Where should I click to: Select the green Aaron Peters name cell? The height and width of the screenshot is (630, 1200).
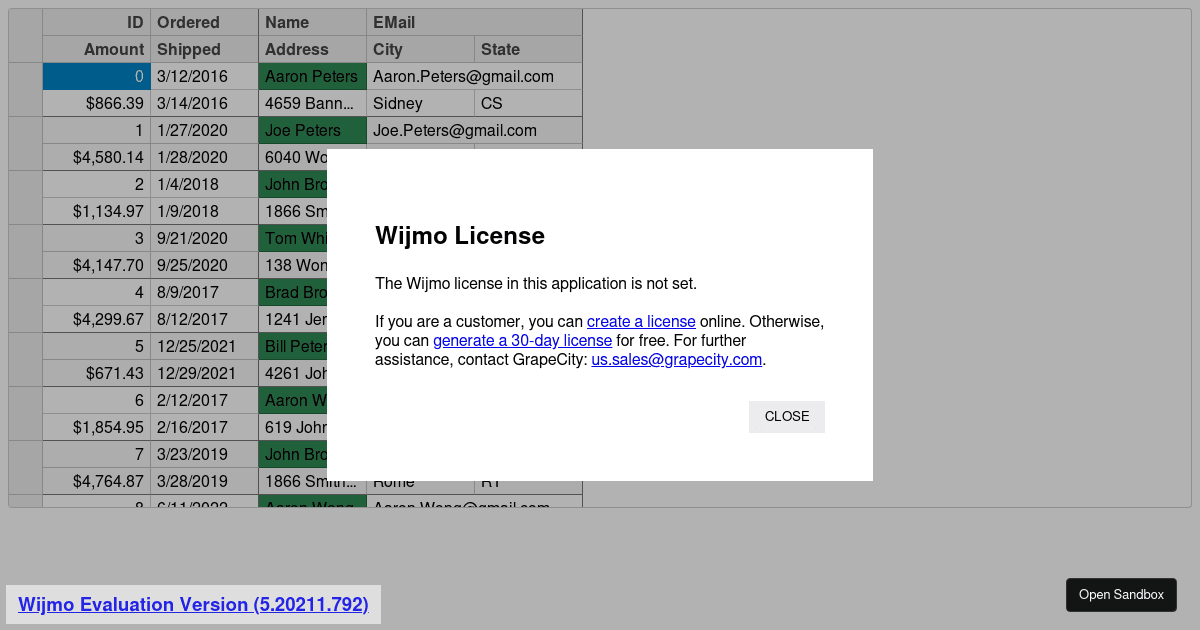310,76
